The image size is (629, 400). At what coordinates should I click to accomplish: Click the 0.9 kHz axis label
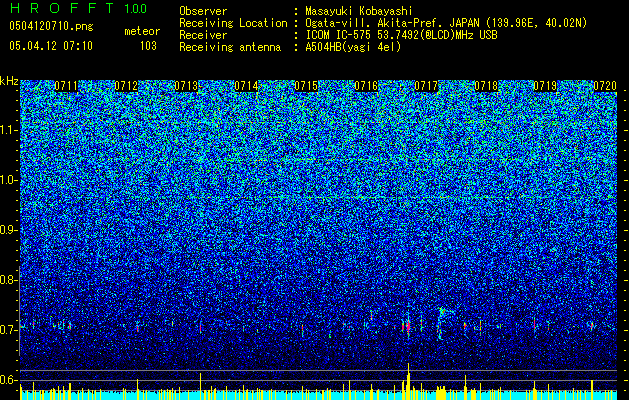pos(7,230)
